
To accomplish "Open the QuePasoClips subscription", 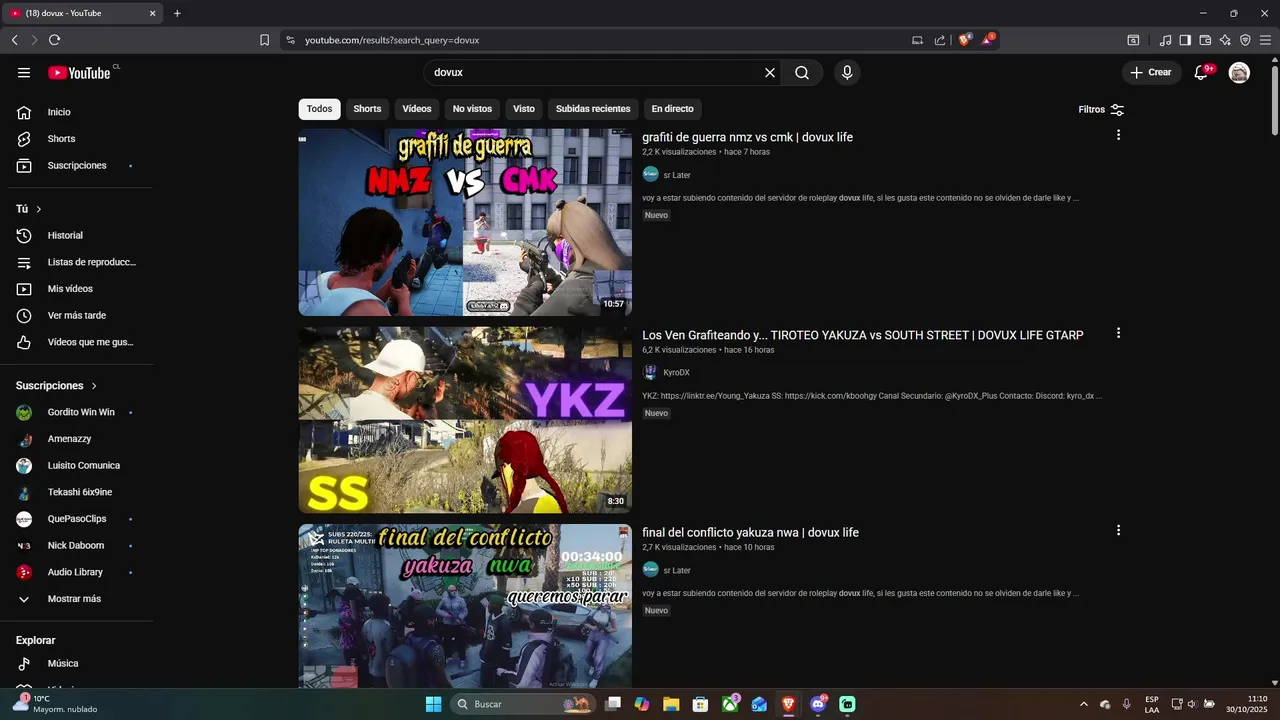I will click(x=77, y=519).
